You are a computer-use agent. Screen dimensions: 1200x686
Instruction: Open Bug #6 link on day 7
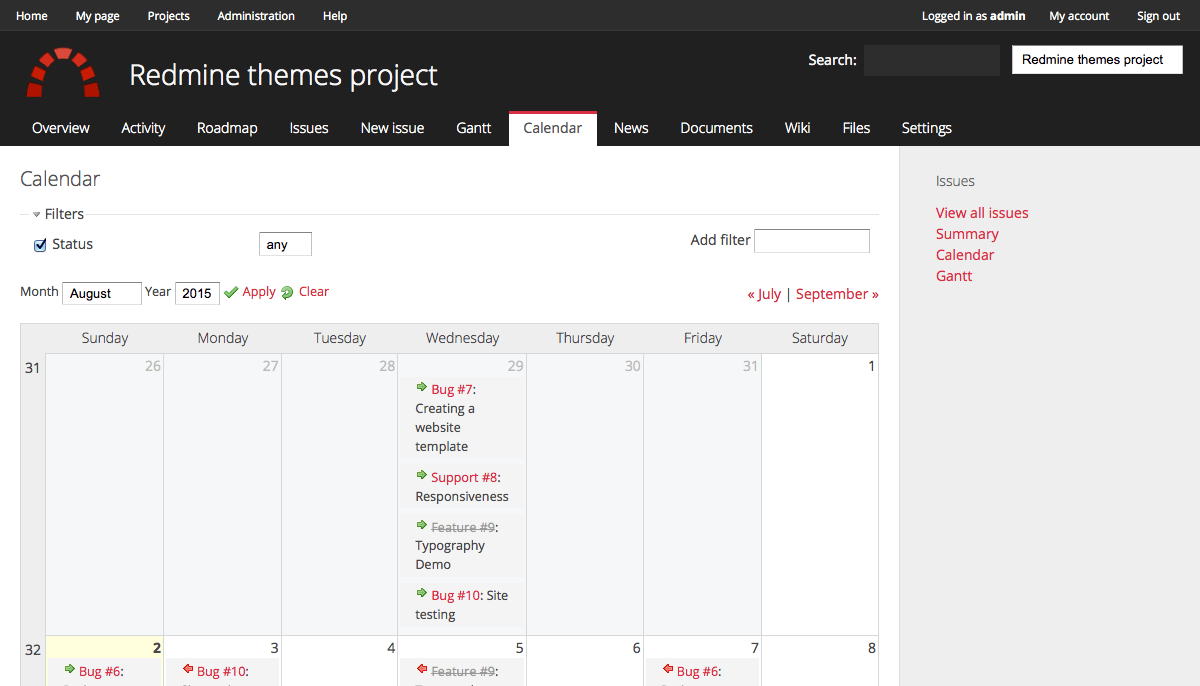[x=698, y=671]
